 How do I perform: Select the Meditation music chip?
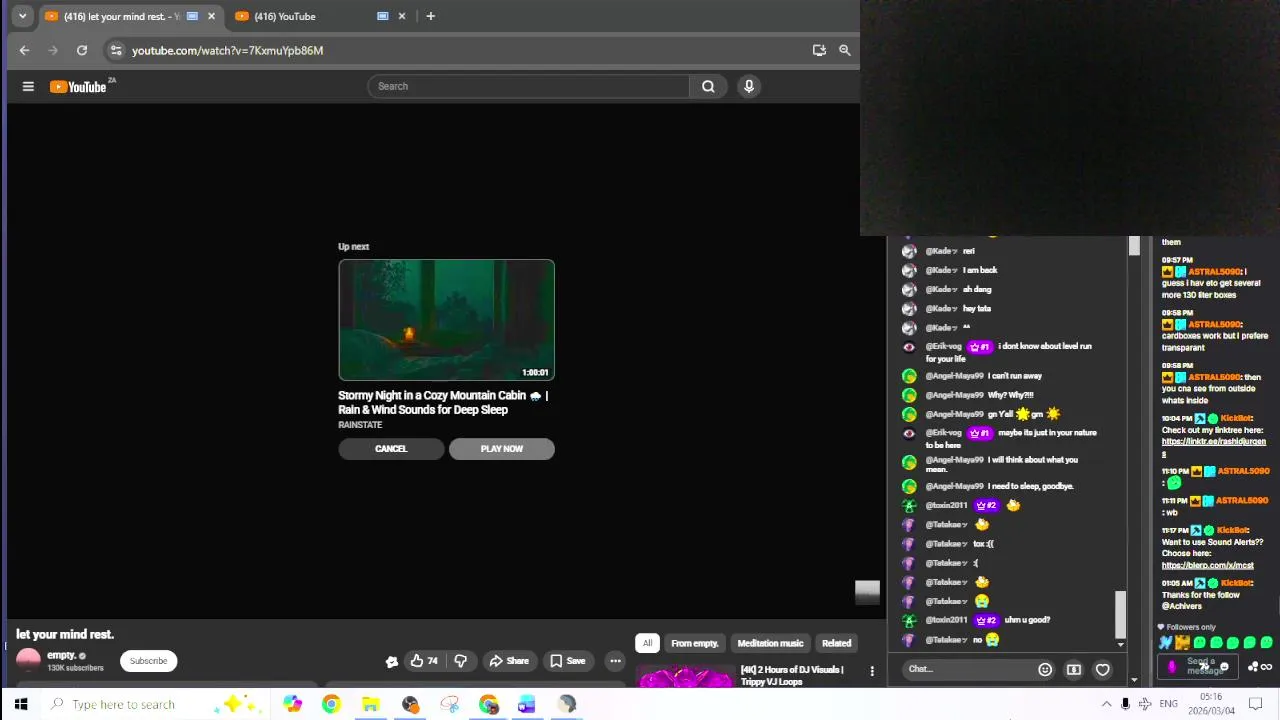770,643
